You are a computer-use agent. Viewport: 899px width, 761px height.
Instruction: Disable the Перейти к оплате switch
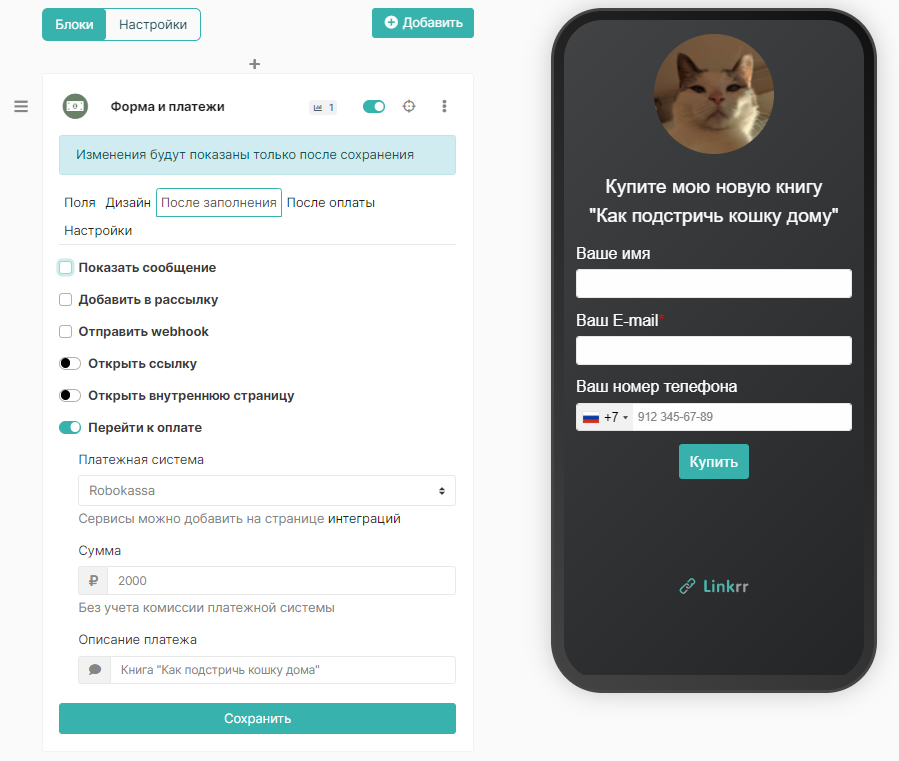(70, 427)
